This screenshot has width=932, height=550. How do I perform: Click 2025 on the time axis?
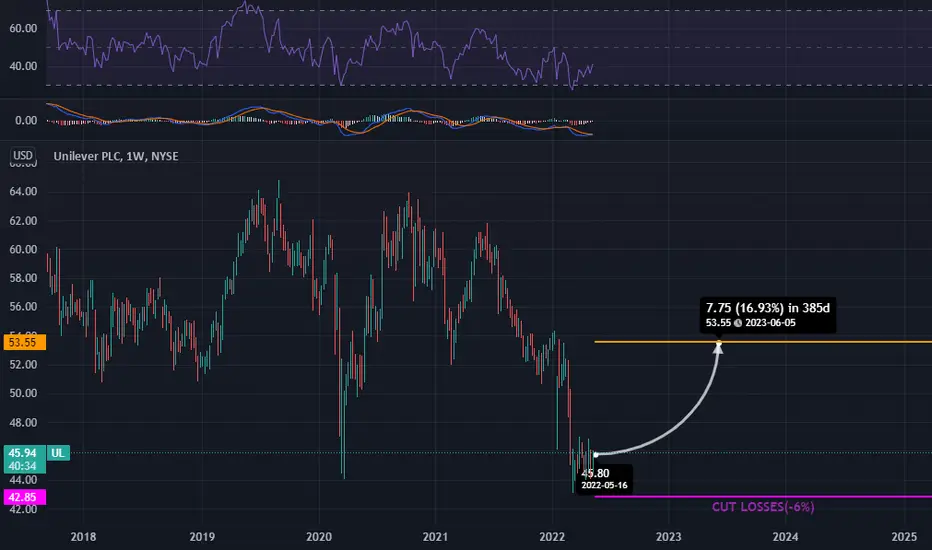click(904, 537)
